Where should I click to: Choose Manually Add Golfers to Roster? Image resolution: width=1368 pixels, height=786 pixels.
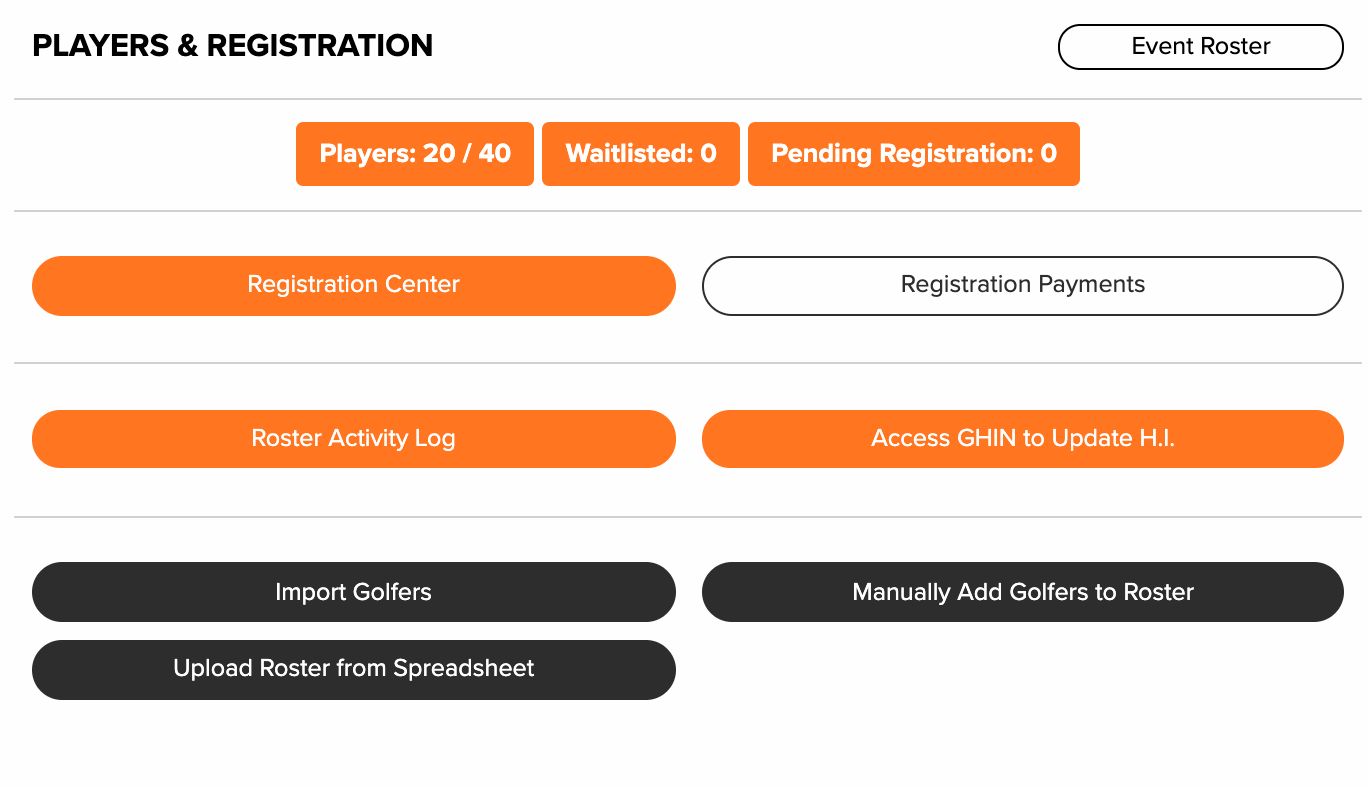pos(1023,592)
